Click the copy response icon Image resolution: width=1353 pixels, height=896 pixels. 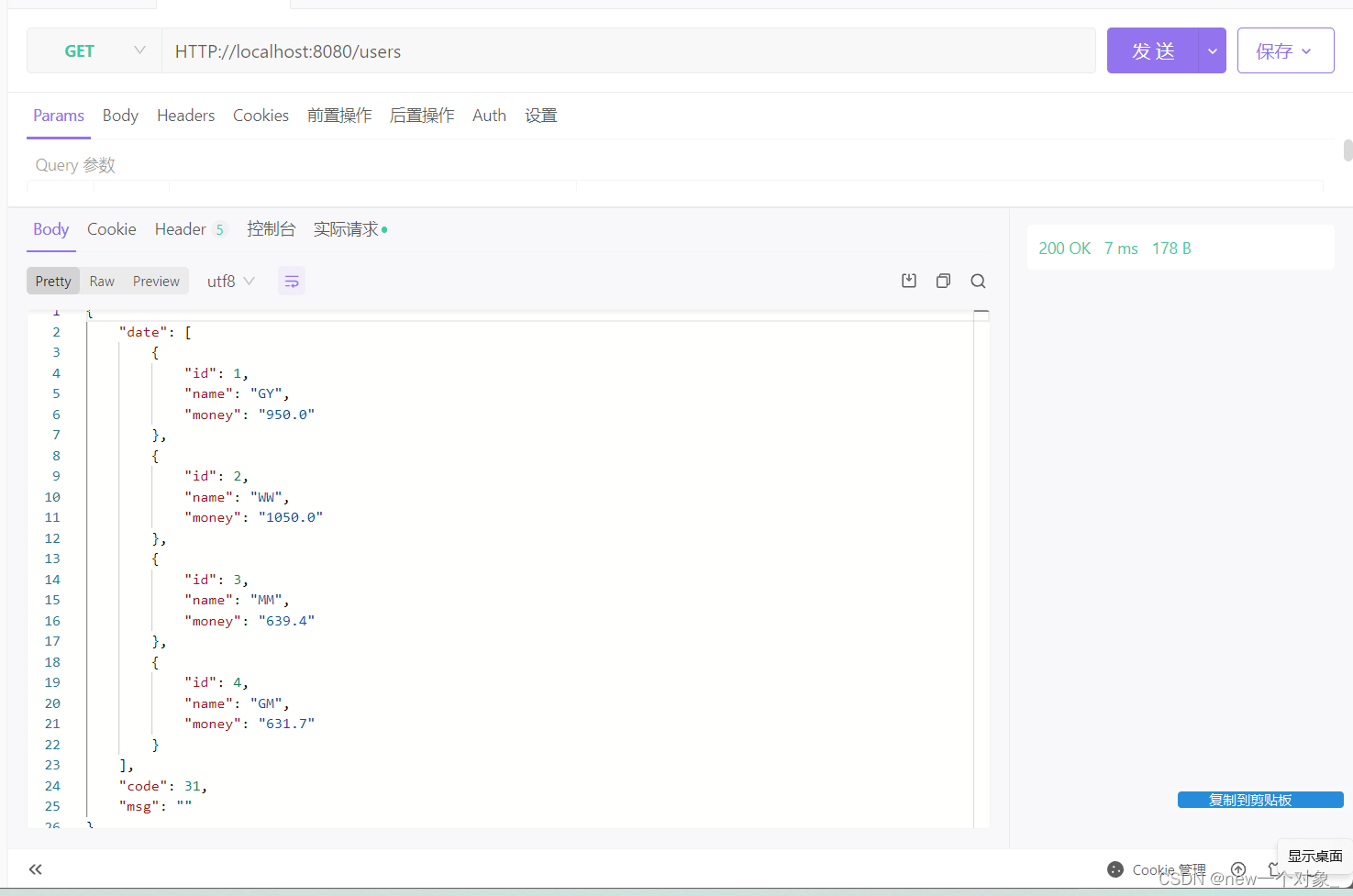[x=943, y=281]
